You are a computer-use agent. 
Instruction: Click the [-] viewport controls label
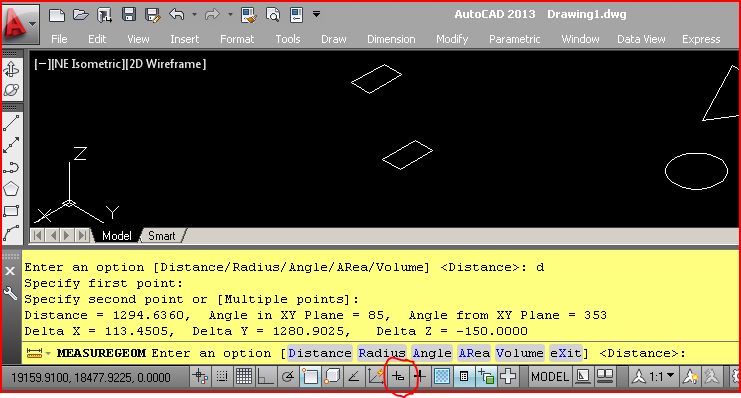pos(41,64)
